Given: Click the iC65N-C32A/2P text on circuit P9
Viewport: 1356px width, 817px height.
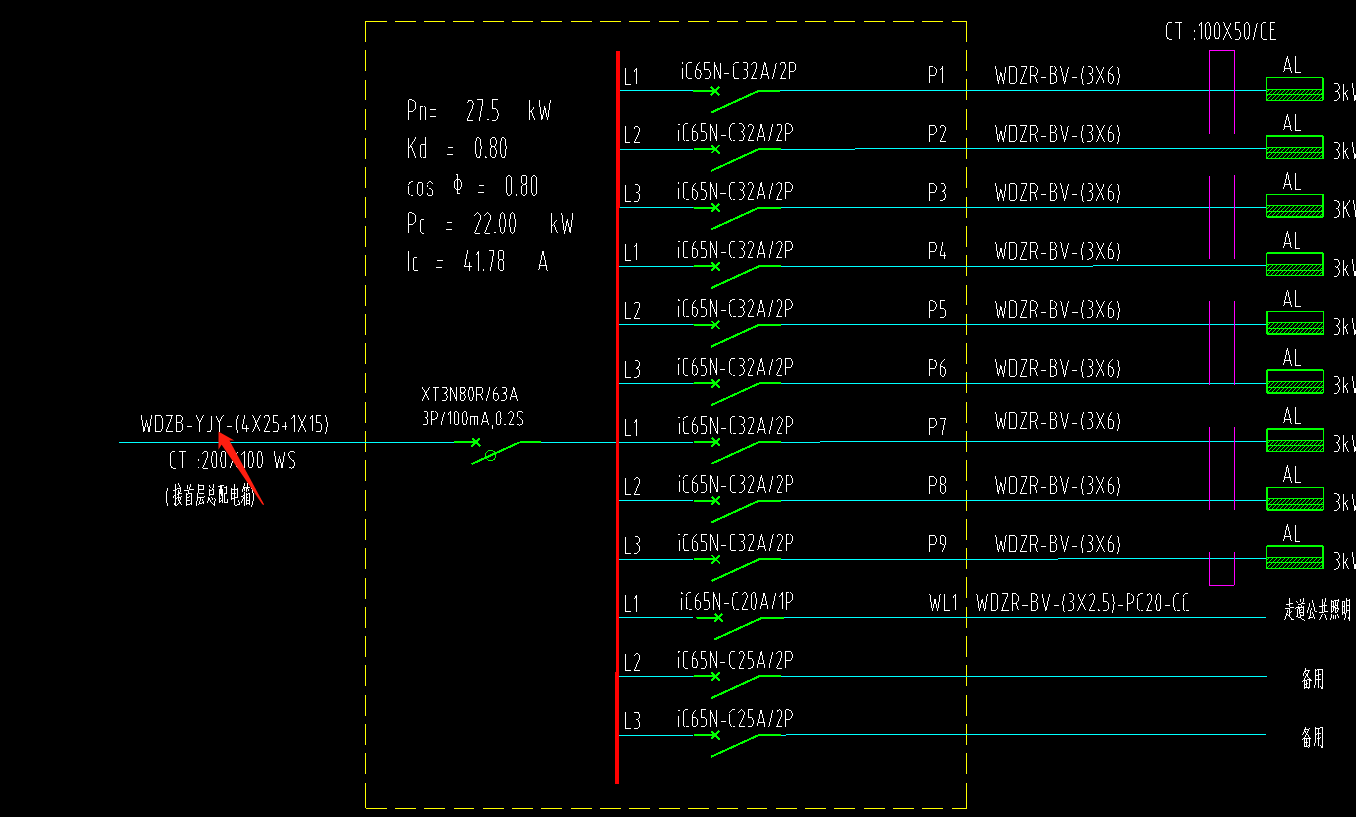Looking at the screenshot, I should tap(735, 543).
